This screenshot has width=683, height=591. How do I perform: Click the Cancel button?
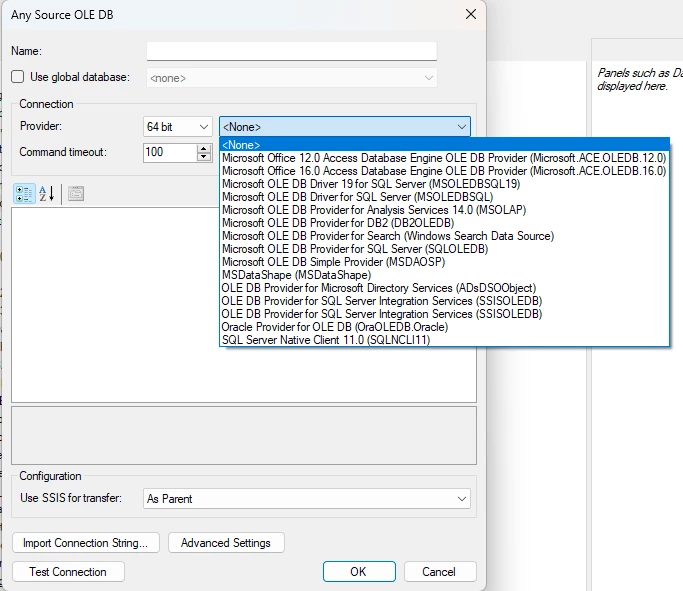[x=440, y=572]
